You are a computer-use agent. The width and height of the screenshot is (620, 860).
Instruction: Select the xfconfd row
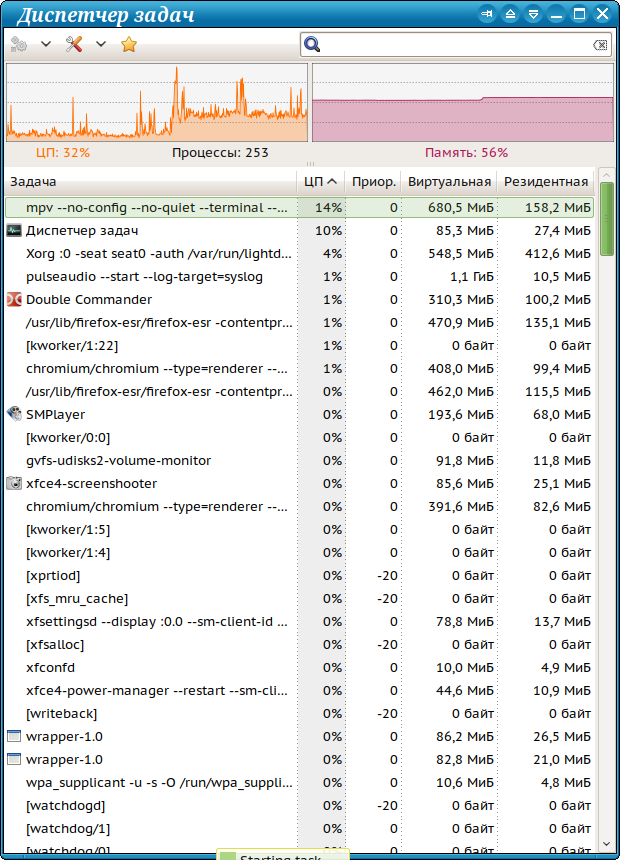tap(300, 668)
